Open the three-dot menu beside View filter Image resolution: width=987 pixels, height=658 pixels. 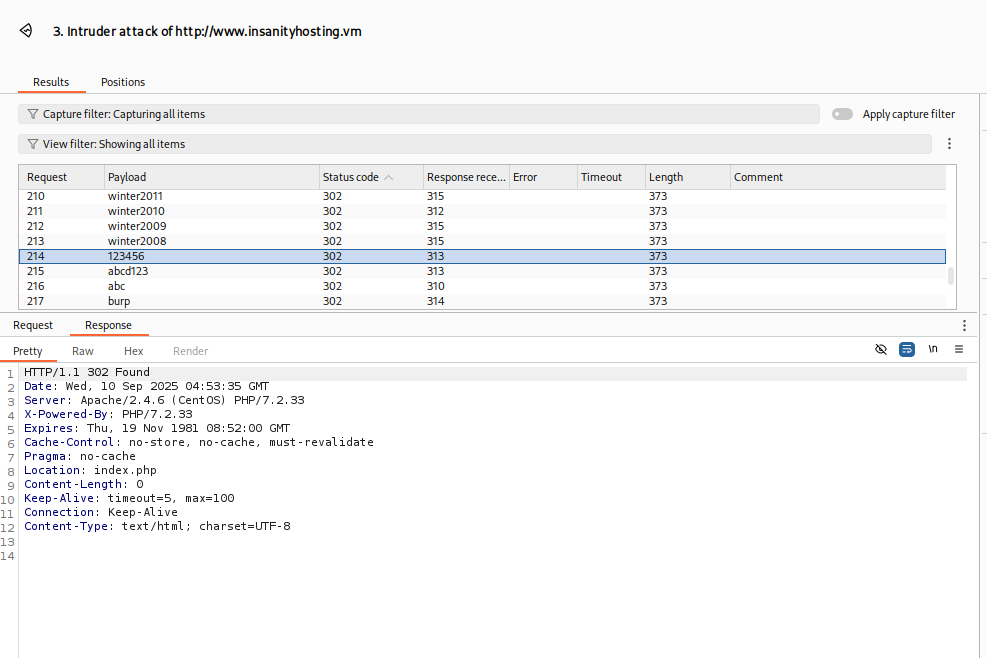coord(949,144)
